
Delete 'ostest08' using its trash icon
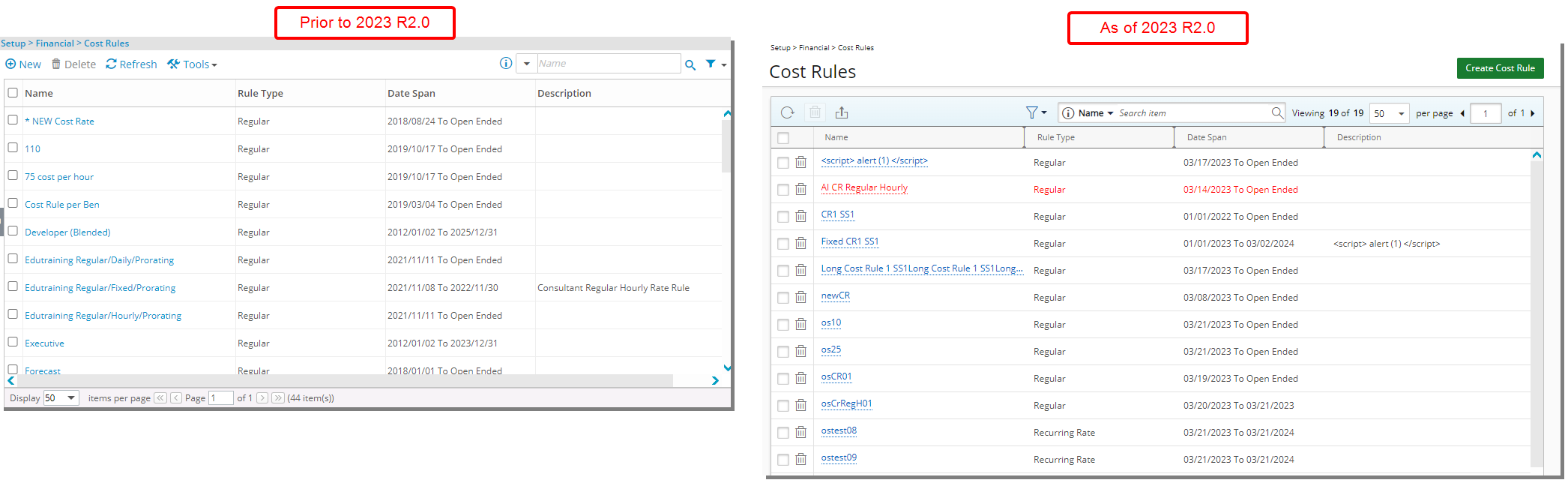(801, 432)
